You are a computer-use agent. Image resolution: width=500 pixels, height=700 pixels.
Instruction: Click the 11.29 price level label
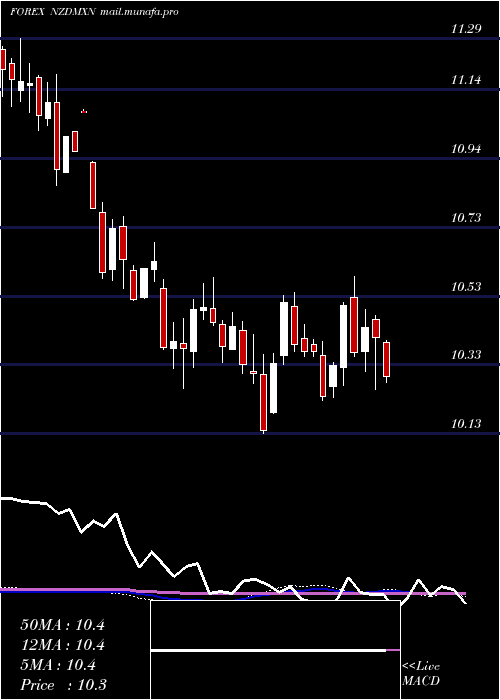pos(466,29)
